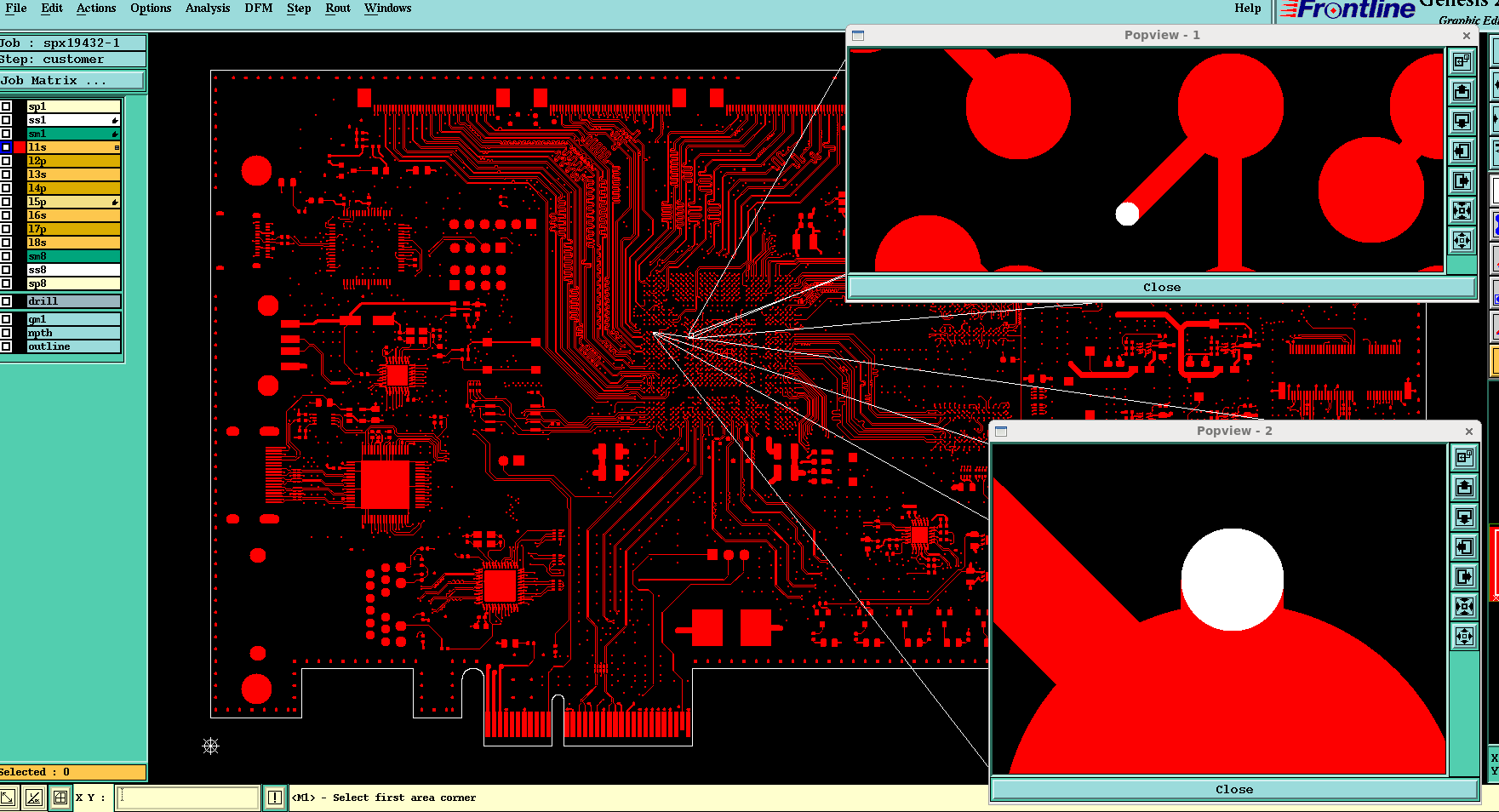Click the second status-bar icon with diagonal line
1499x812 pixels.
point(34,798)
